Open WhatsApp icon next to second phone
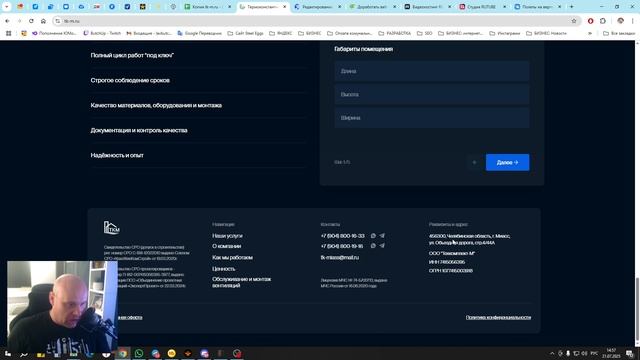The width and height of the screenshot is (640, 360). 373,246
